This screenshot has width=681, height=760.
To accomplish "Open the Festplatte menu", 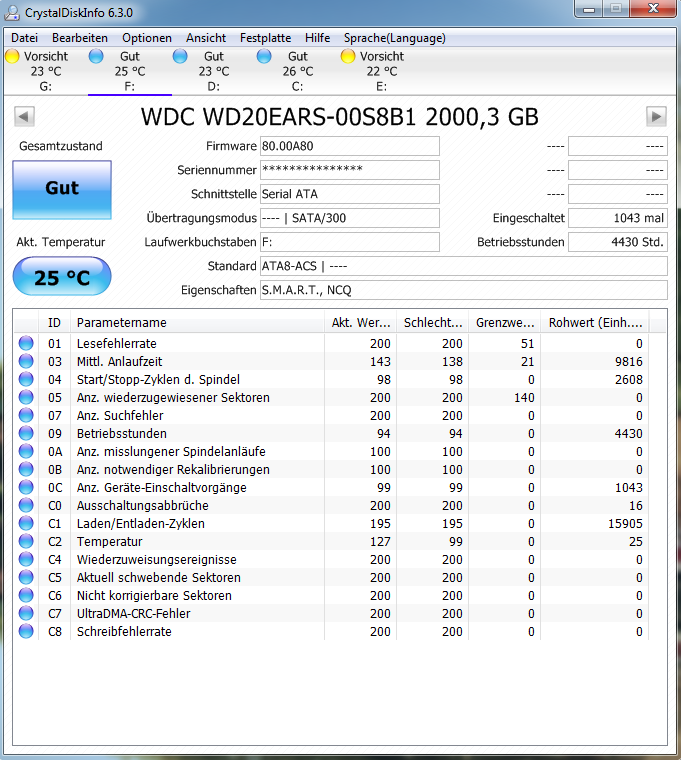I will pyautogui.click(x=266, y=38).
